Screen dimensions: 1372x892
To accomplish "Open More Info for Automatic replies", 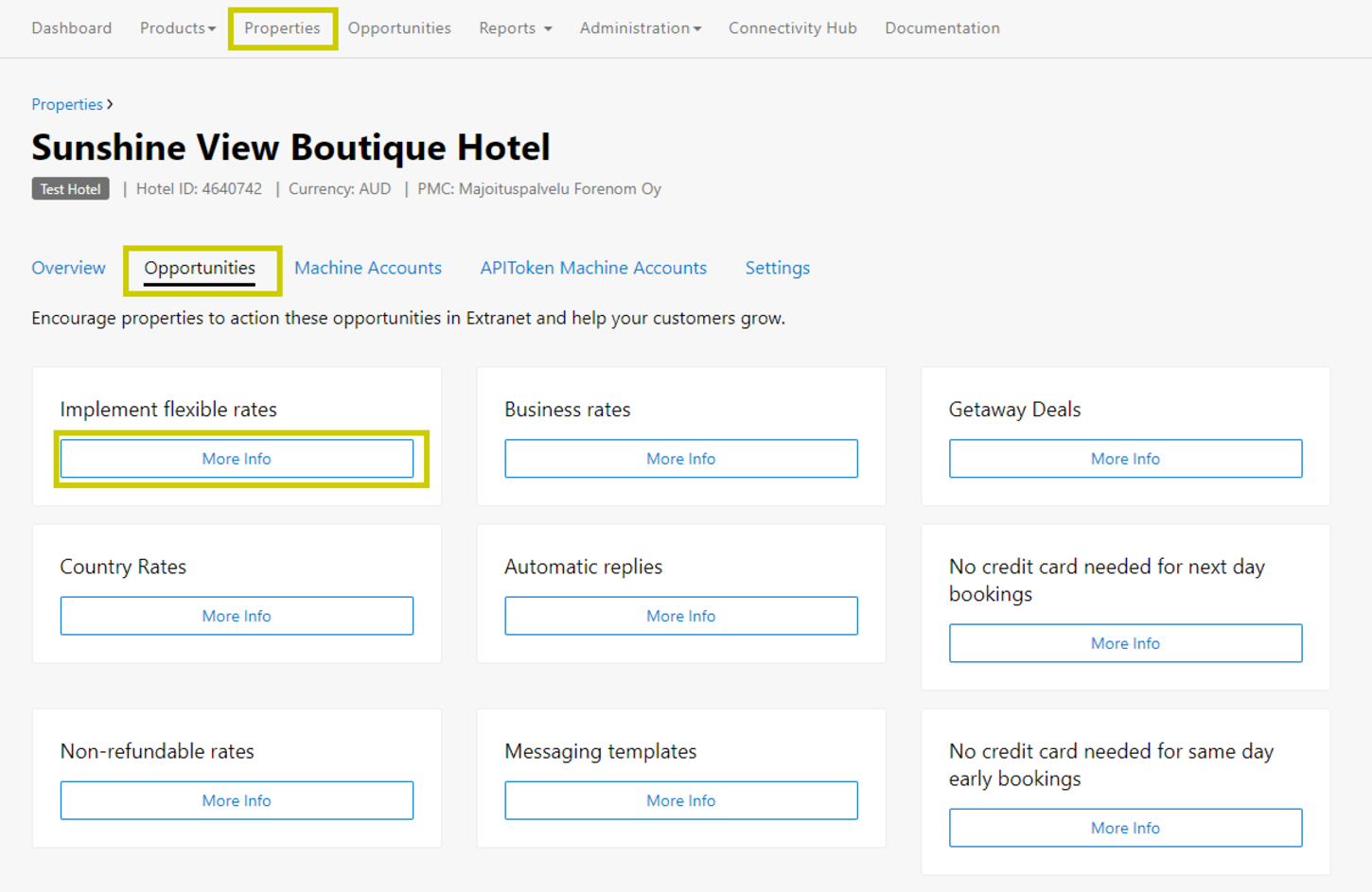I will tap(680, 616).
